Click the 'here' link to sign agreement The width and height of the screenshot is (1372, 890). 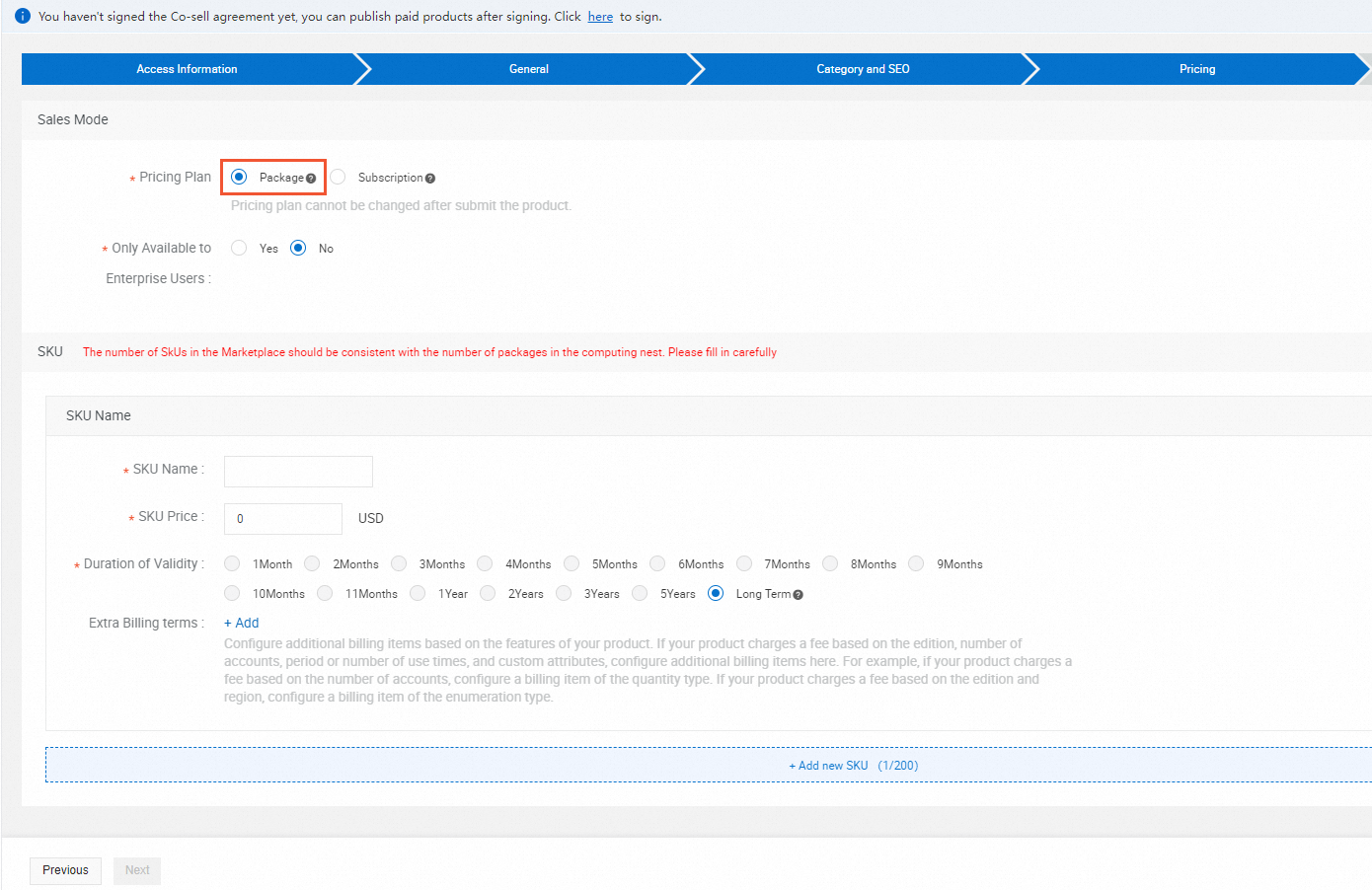(x=600, y=17)
